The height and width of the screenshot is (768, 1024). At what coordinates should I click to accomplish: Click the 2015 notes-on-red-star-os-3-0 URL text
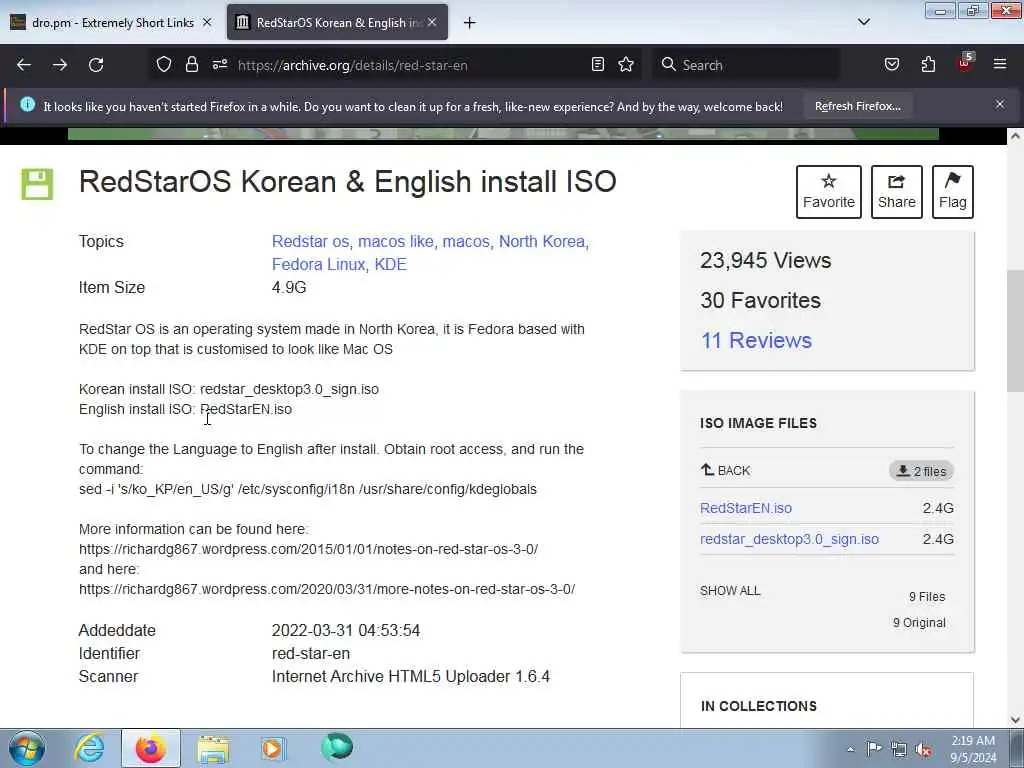308,549
